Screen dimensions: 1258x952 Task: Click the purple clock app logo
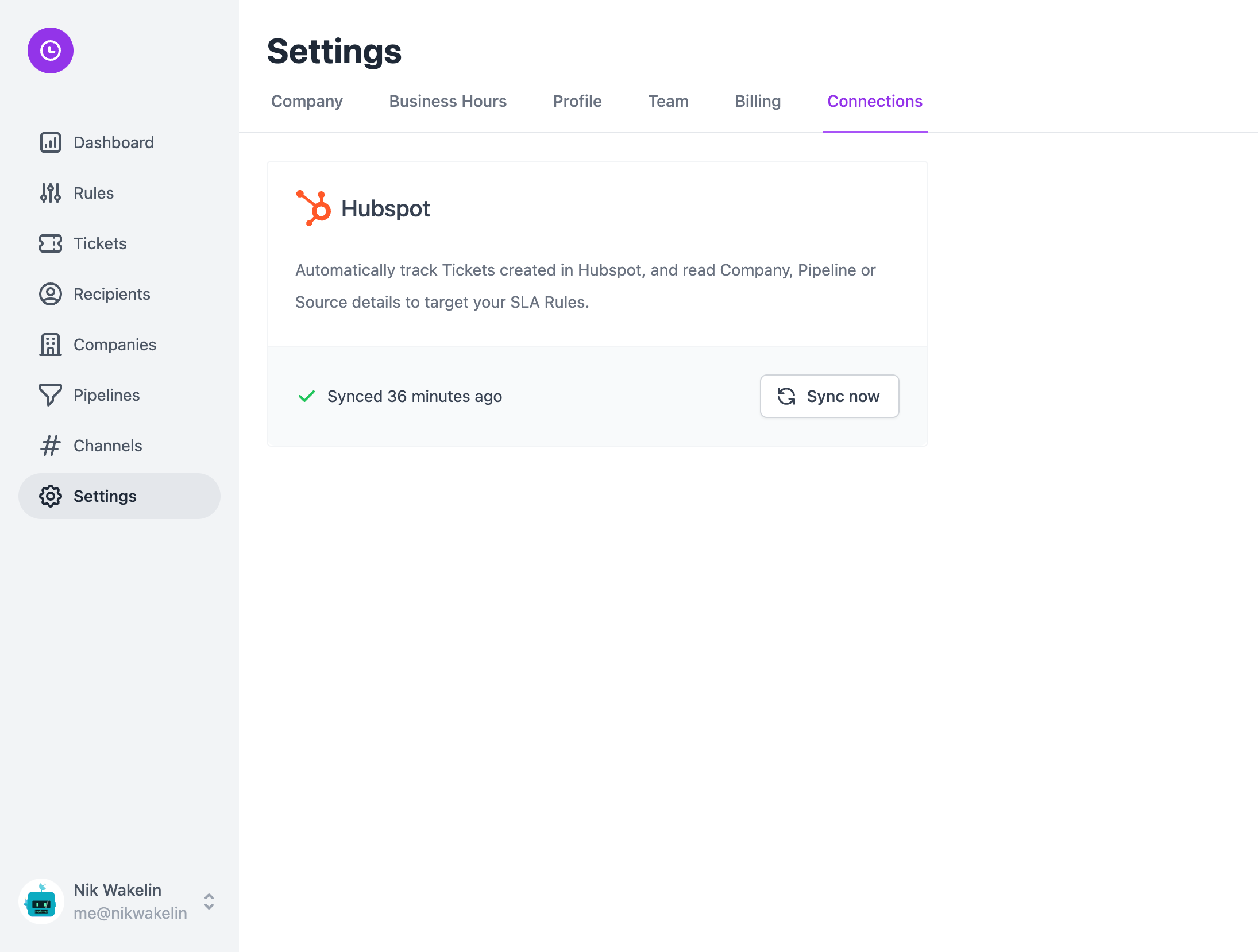(x=51, y=51)
